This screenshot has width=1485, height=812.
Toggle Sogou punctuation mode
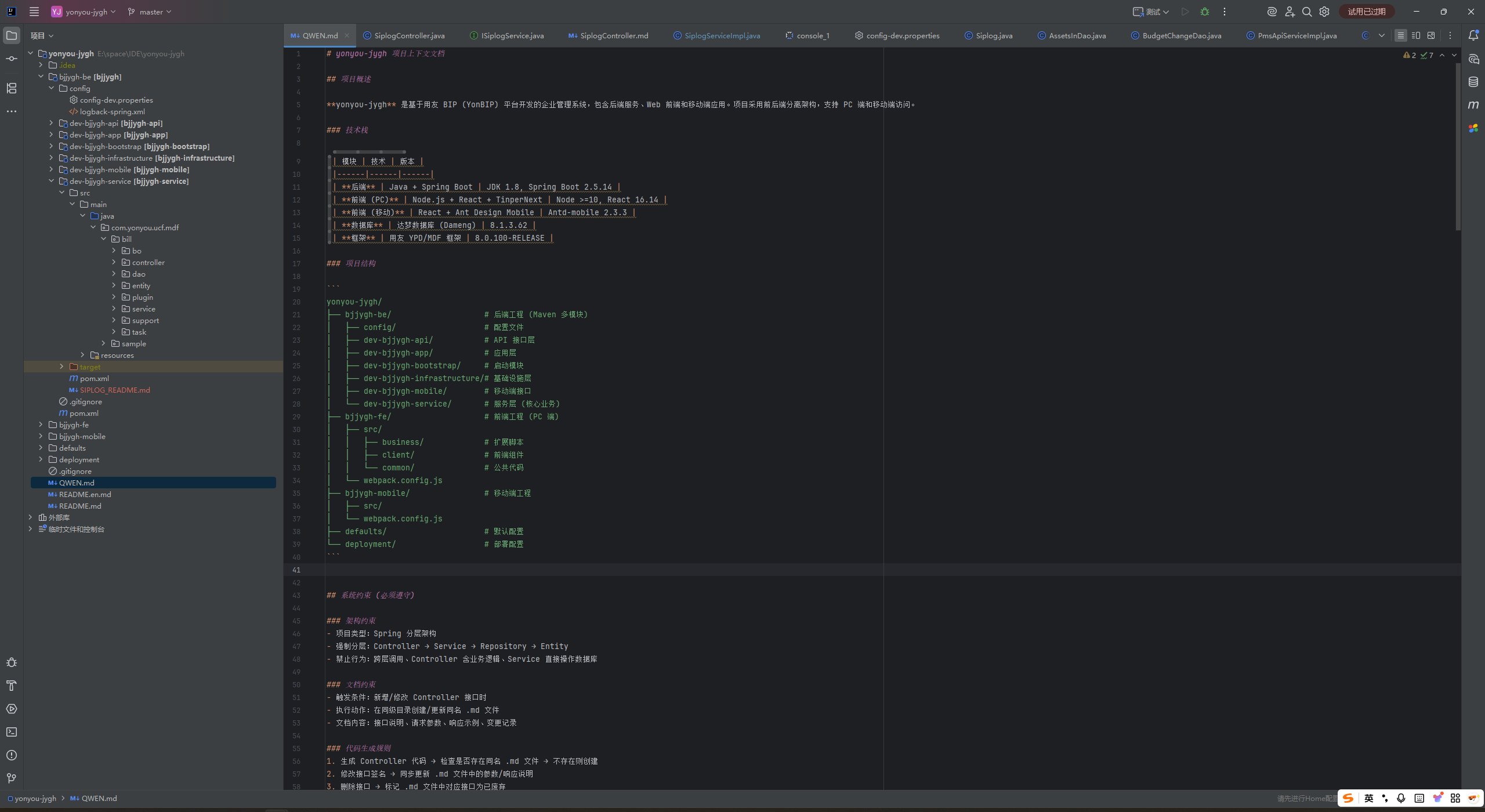1385,798
